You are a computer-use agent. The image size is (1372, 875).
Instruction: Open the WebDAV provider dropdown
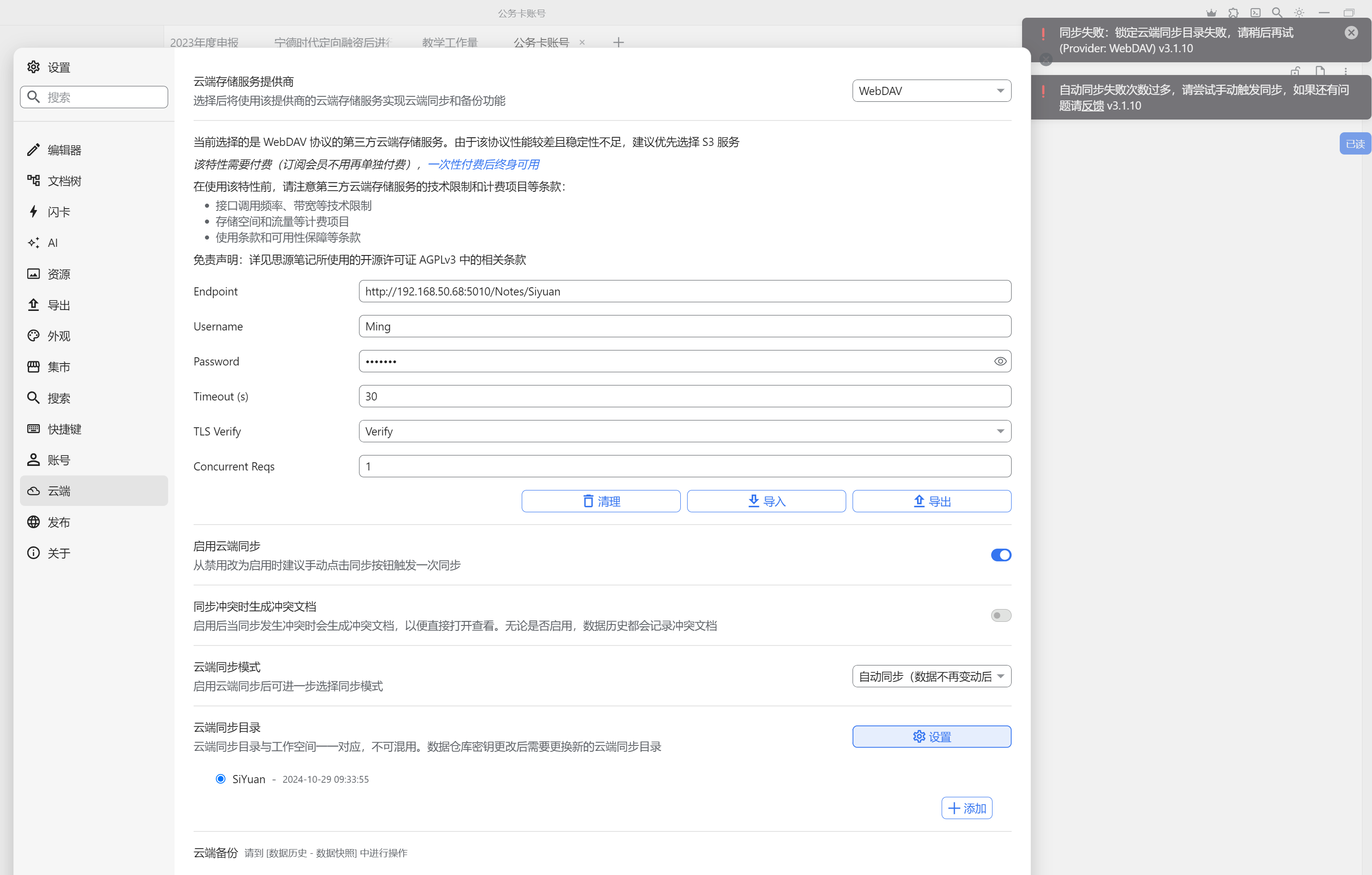(931, 90)
